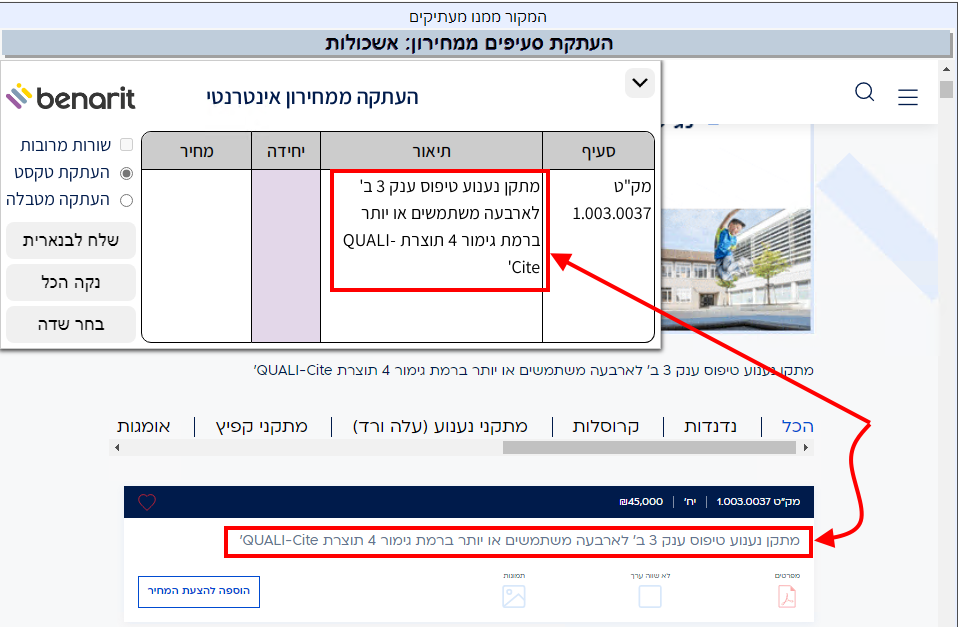Screen dimensions: 958x627
Task: Click the heart favorite icon
Action: point(147,502)
